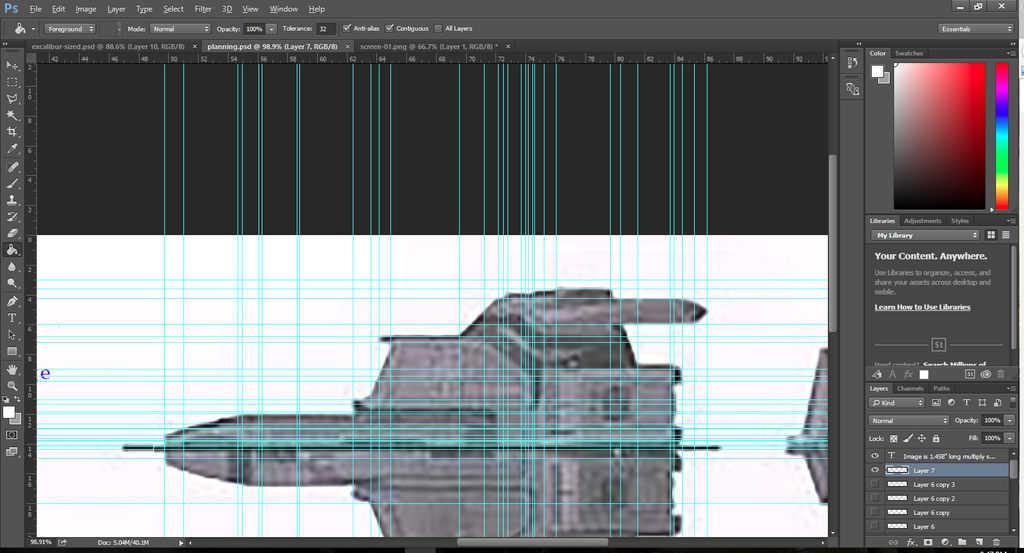Uncheck the Anti-alias checkbox
The image size is (1024, 553).
click(x=347, y=29)
